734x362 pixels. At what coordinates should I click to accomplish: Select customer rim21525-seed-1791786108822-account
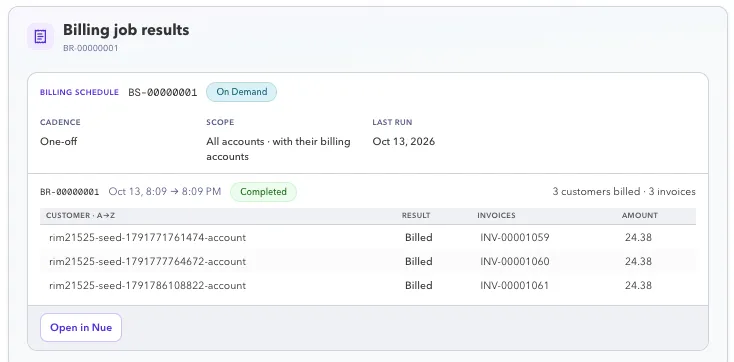147,285
